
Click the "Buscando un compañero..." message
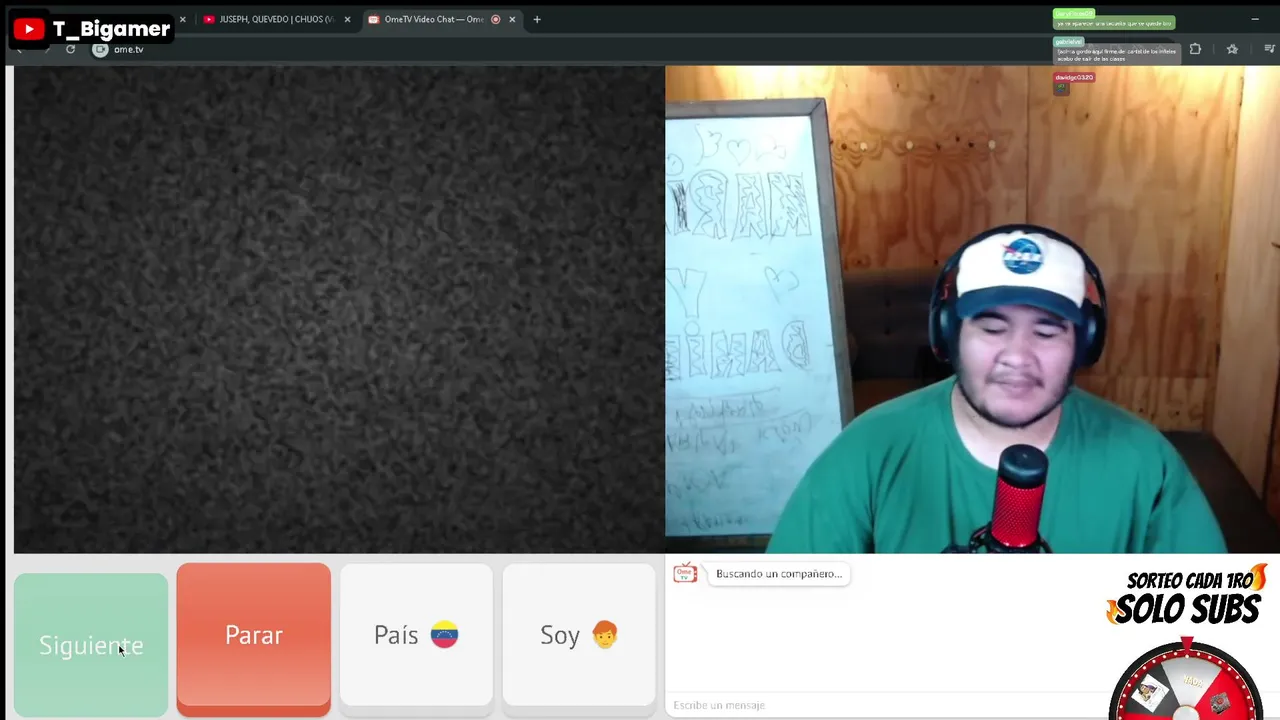click(779, 574)
